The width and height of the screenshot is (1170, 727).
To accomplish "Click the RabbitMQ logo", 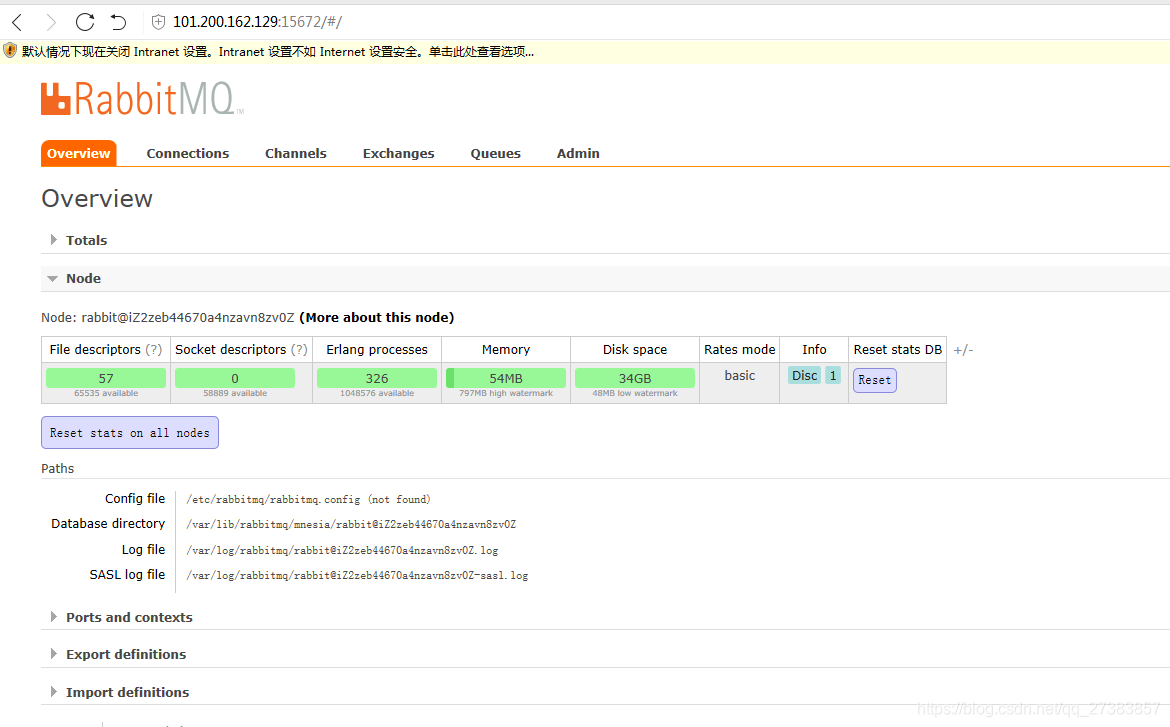I will click(142, 99).
